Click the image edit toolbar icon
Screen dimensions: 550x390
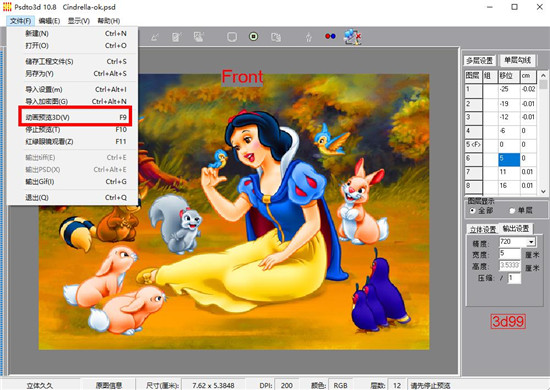[x=199, y=36]
